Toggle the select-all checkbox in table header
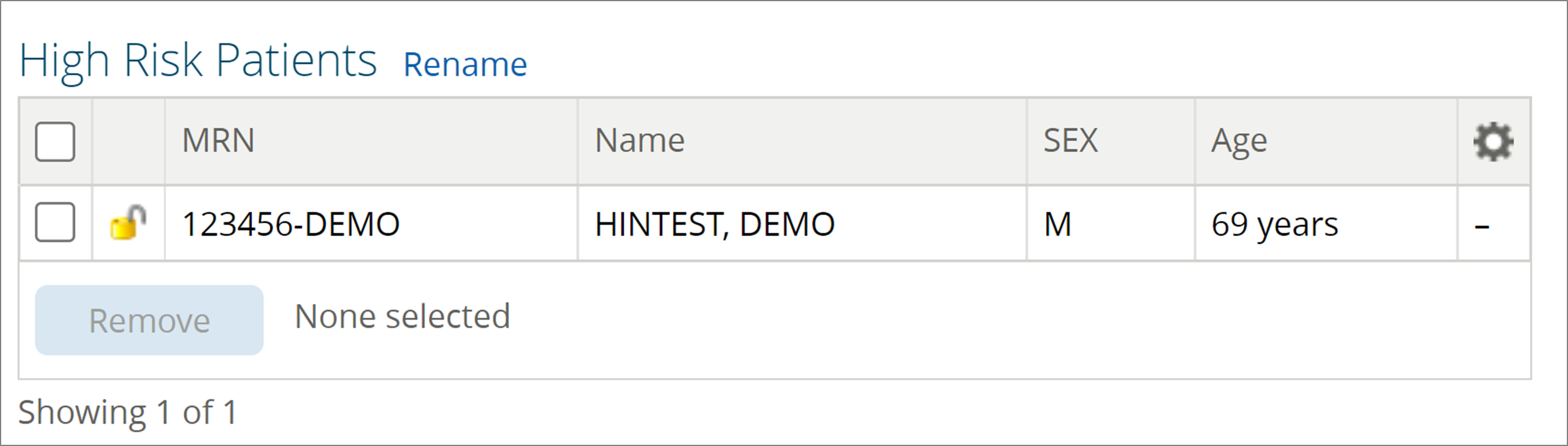 click(x=55, y=142)
